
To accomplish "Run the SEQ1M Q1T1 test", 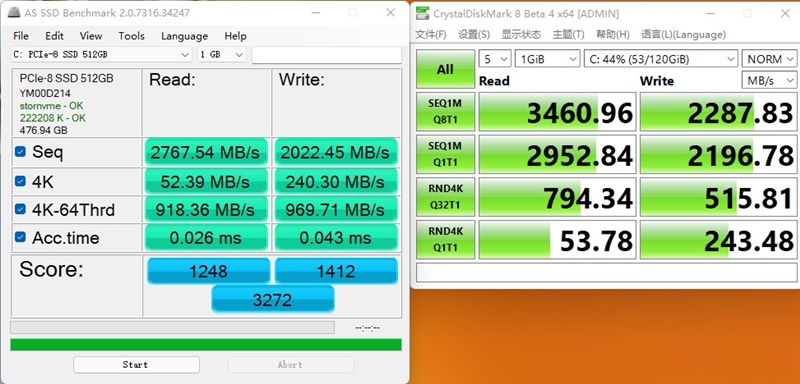I will [x=445, y=154].
